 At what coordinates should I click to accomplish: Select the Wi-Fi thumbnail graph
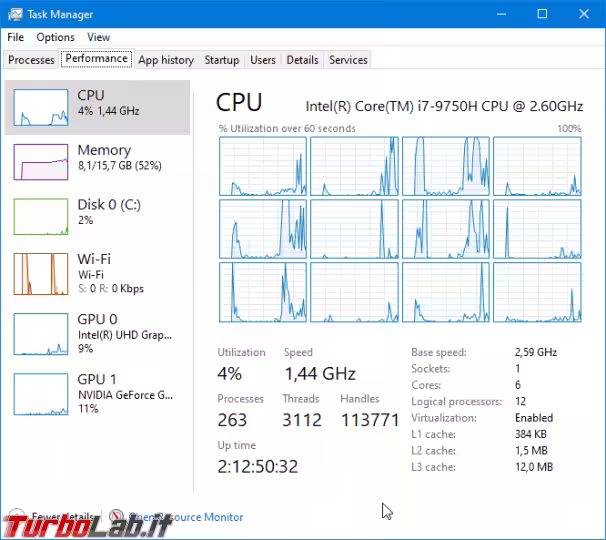coord(41,274)
